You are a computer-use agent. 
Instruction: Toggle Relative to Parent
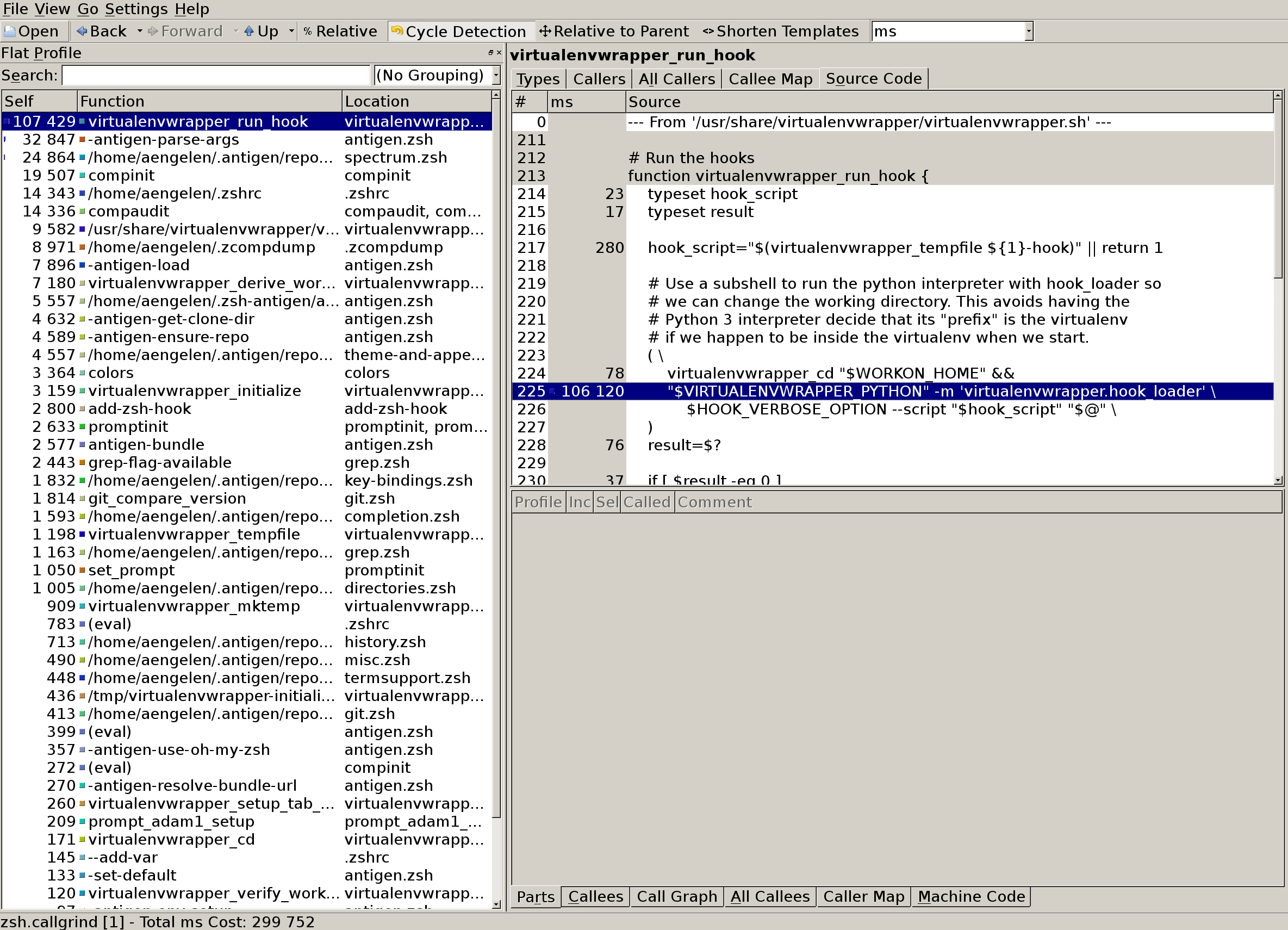[x=614, y=31]
